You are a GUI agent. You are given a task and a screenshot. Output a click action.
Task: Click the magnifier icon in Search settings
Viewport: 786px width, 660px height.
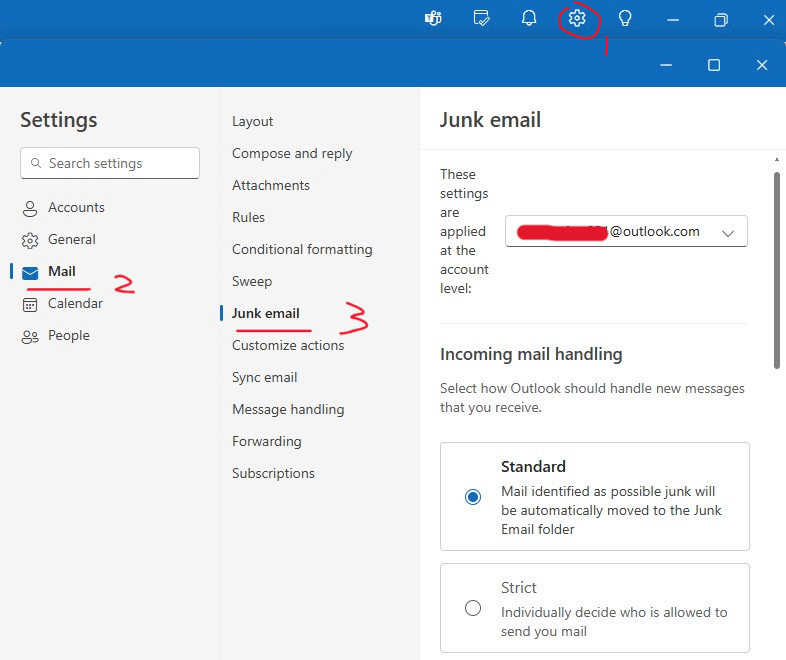[x=36, y=163]
